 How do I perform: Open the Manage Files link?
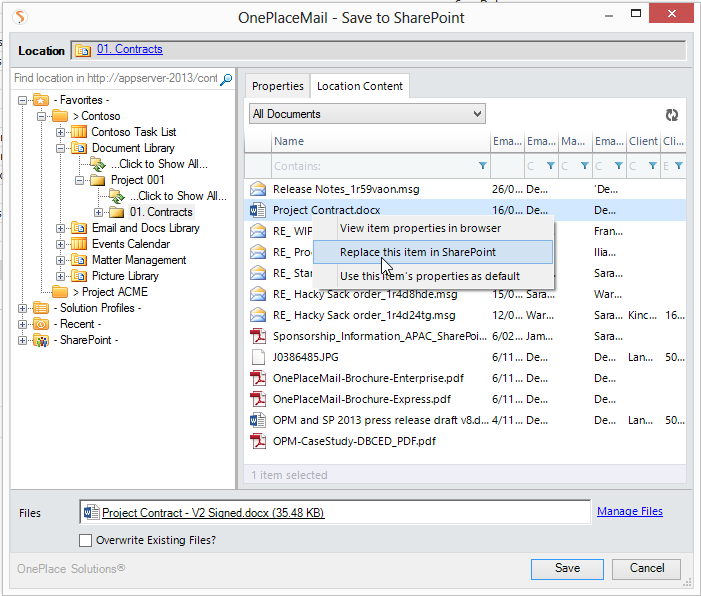(x=629, y=512)
